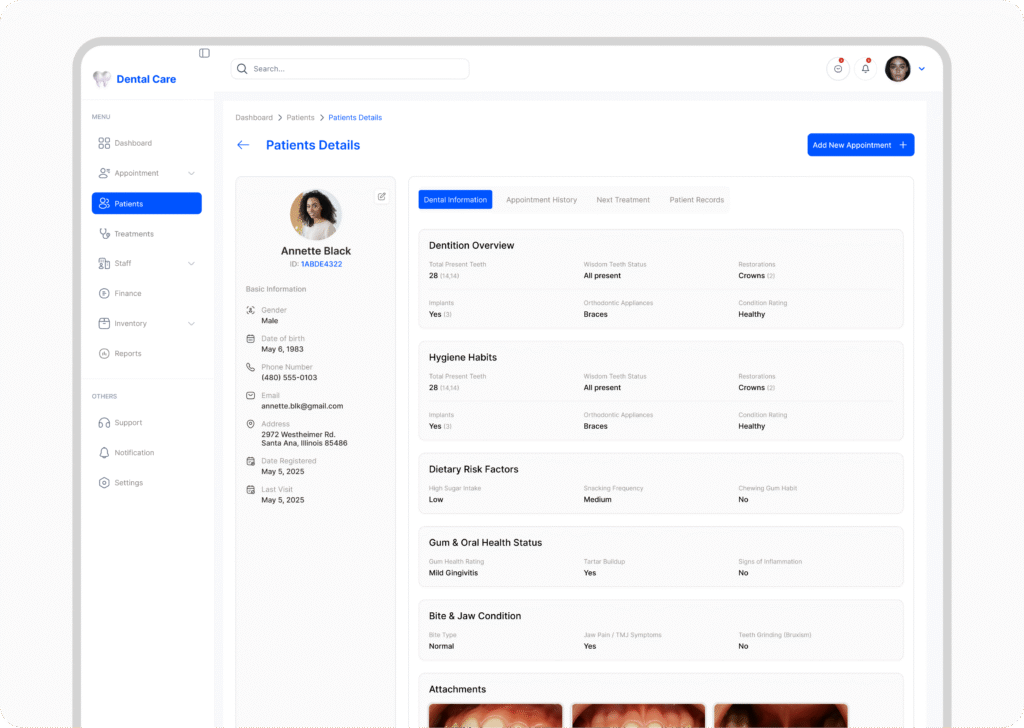
Task: Open Reports in the sidebar menu
Action: (127, 354)
